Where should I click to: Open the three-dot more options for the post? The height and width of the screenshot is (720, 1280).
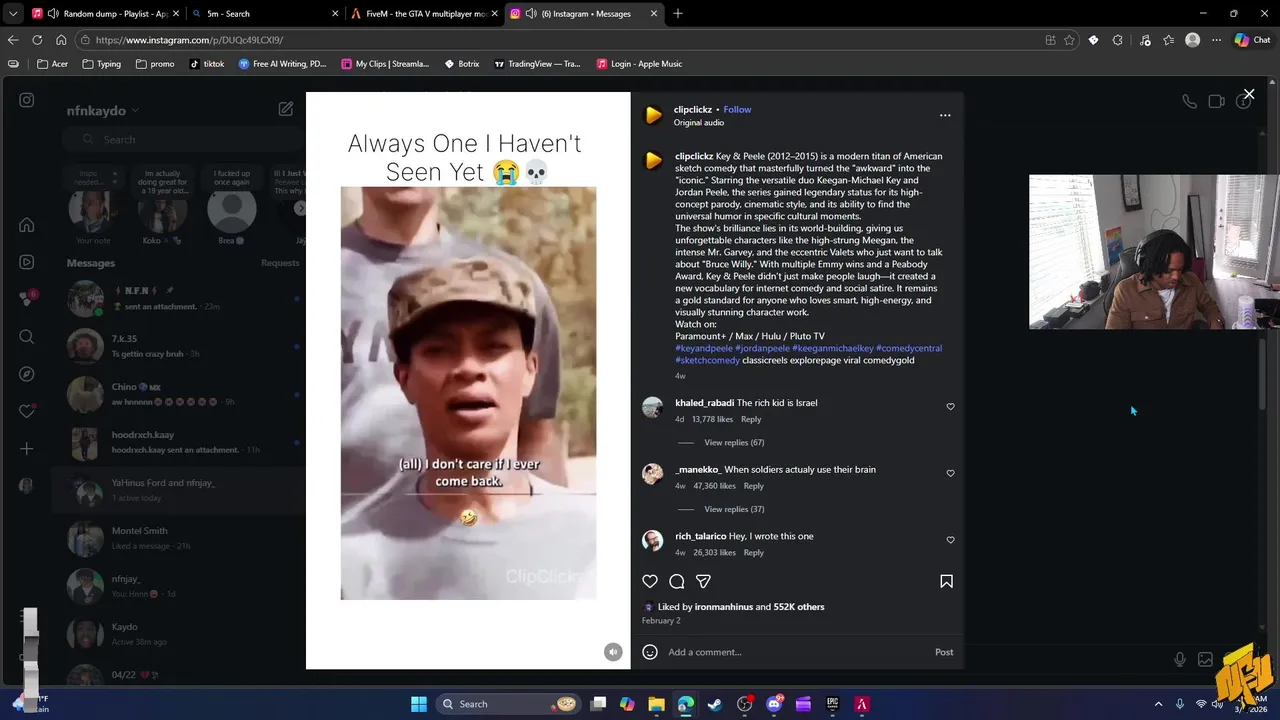tap(945, 115)
